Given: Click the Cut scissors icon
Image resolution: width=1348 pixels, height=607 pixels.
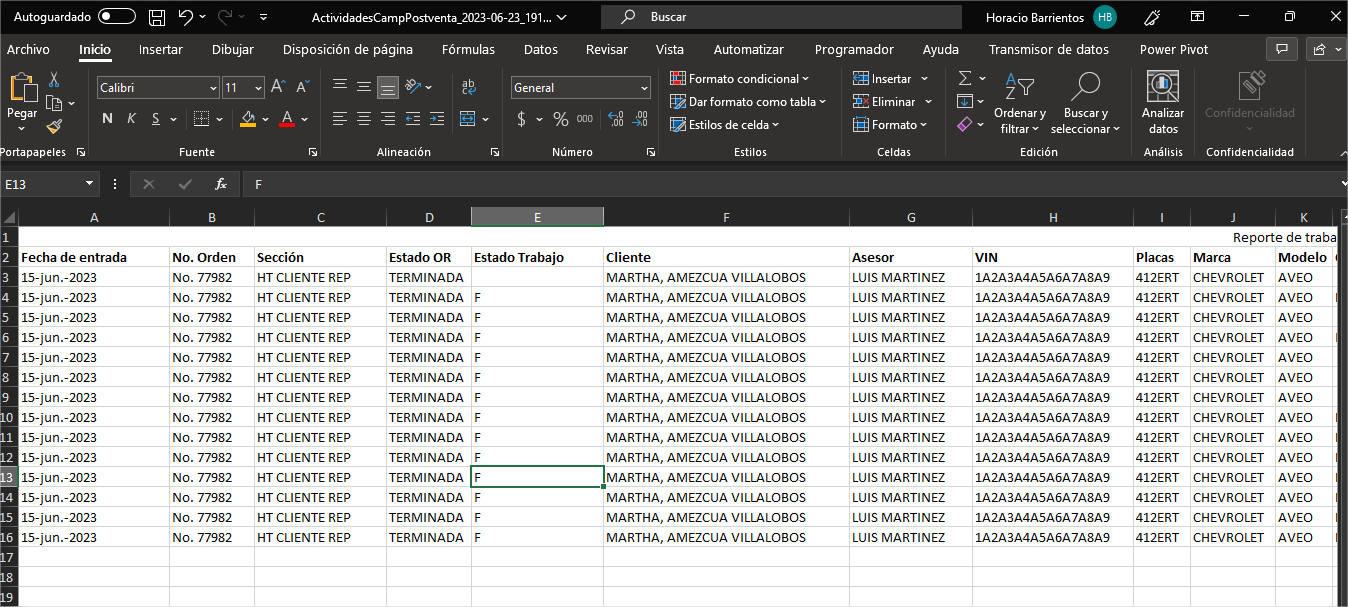Looking at the screenshot, I should [54, 79].
